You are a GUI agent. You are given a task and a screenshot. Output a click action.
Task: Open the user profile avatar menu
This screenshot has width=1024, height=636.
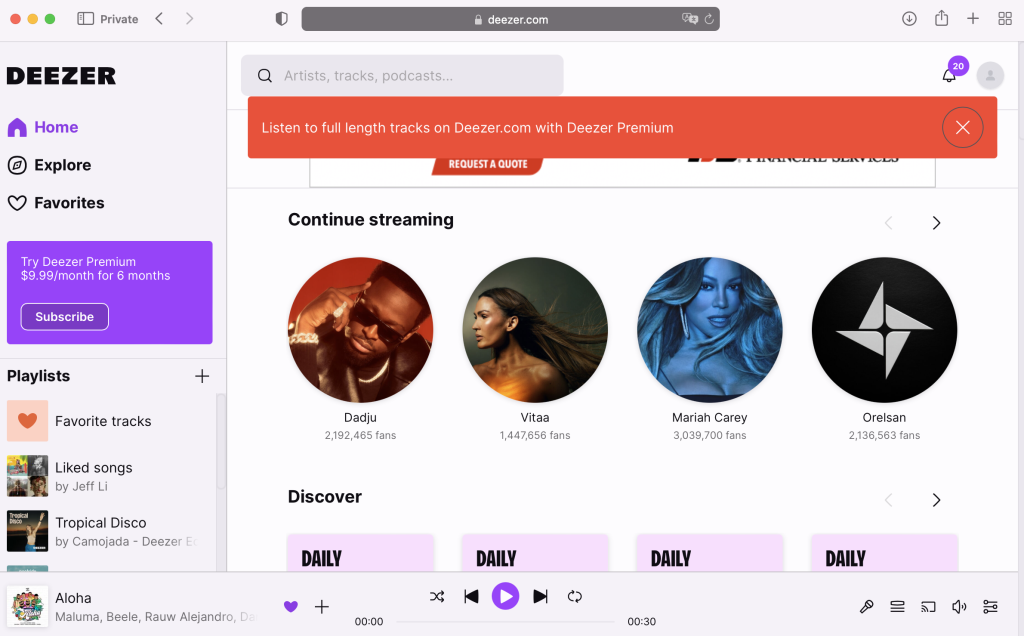tap(990, 76)
